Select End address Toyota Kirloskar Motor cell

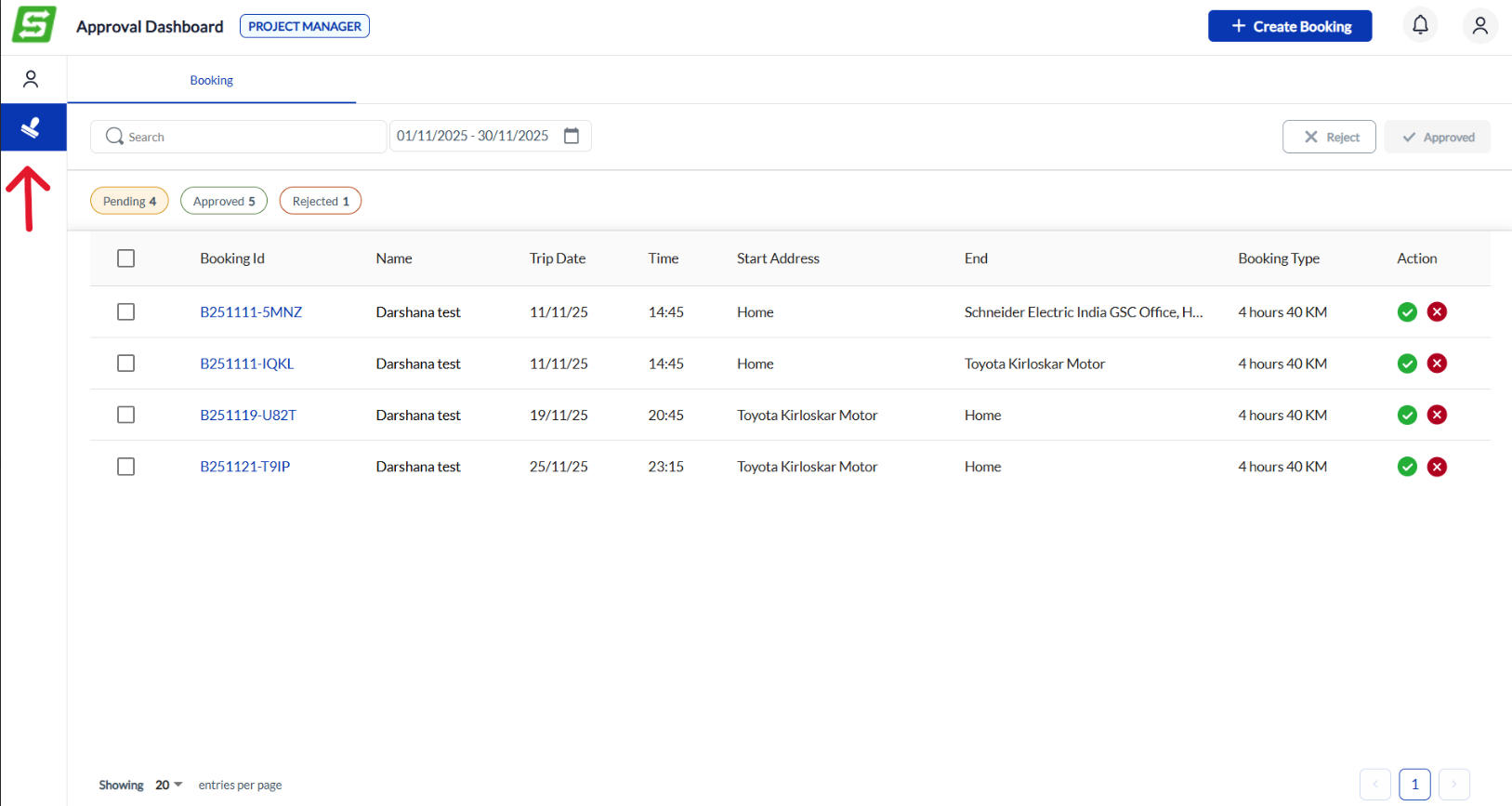tap(1034, 363)
